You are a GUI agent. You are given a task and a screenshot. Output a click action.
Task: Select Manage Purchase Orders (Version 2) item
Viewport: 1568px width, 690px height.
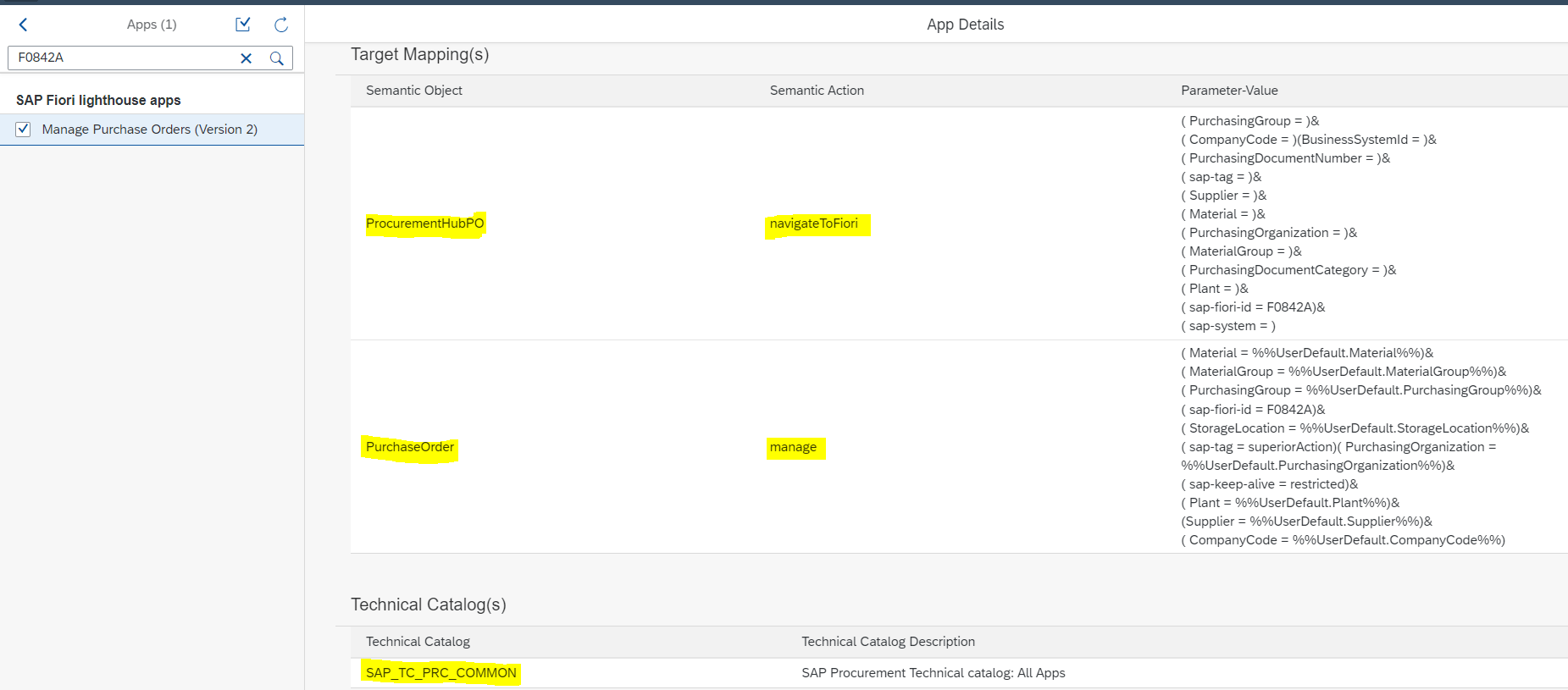coord(149,130)
